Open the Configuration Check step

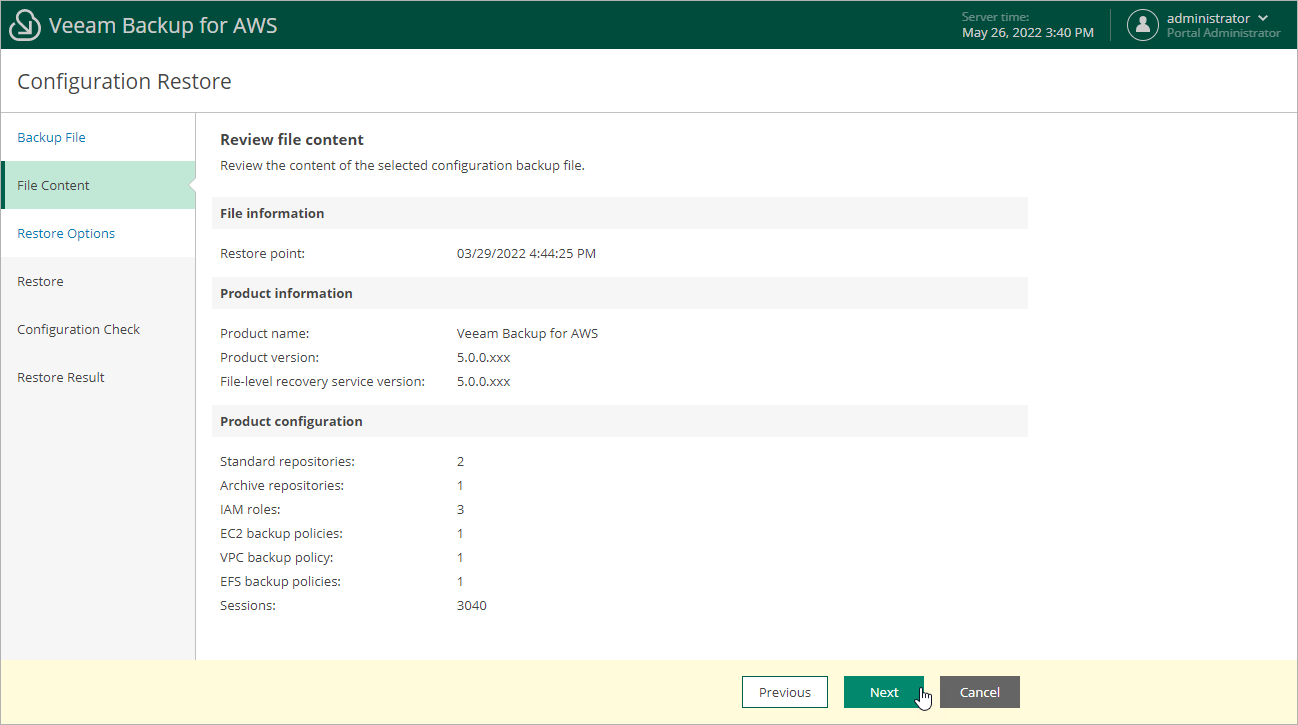[x=78, y=329]
